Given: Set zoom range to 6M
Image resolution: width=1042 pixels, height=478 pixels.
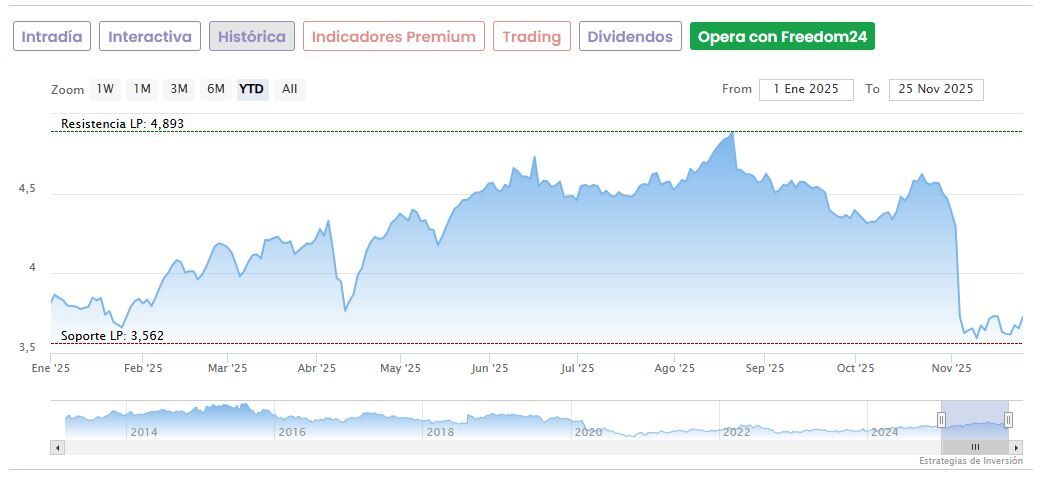Looking at the screenshot, I should pyautogui.click(x=216, y=89).
